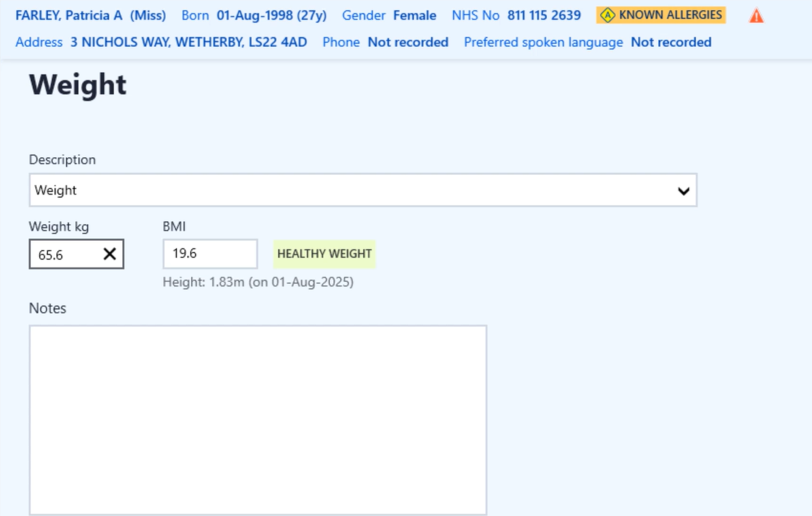Click the Description dropdown chevron arrow
Viewport: 812px width, 516px height.
[x=684, y=191]
